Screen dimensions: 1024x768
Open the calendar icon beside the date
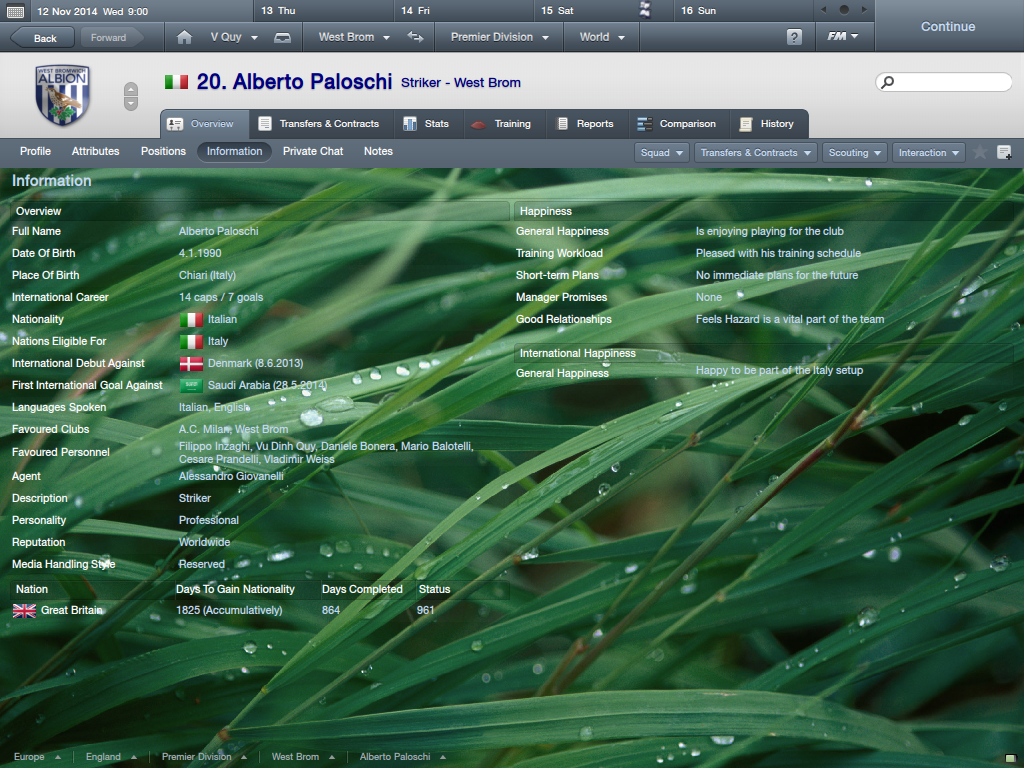[x=15, y=11]
